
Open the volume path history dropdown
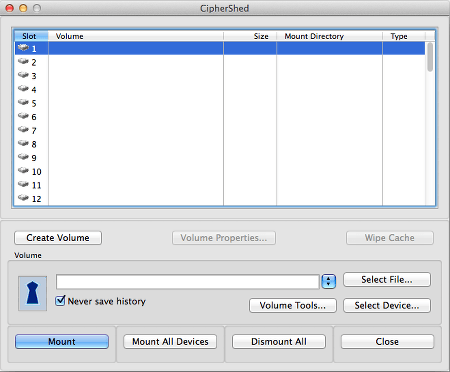(329, 281)
